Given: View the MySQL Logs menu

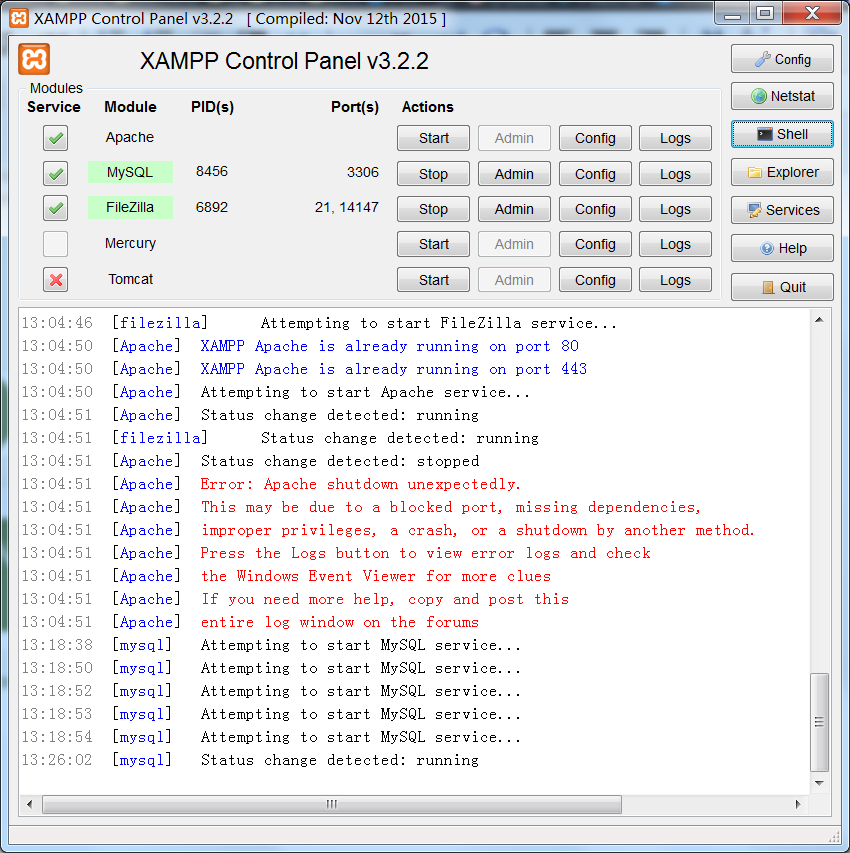Looking at the screenshot, I should click(675, 174).
